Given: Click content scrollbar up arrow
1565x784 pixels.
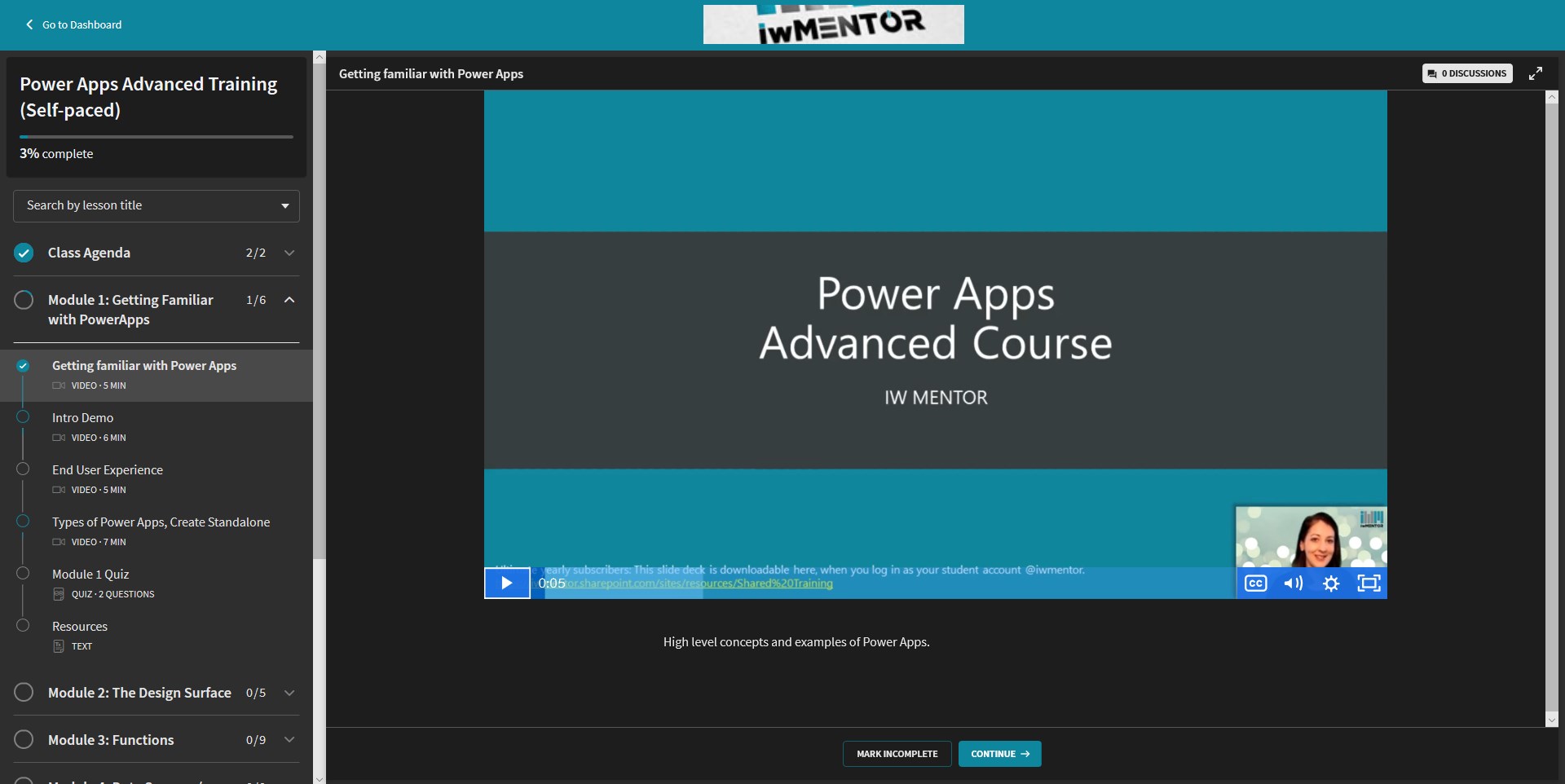Looking at the screenshot, I should [1552, 97].
